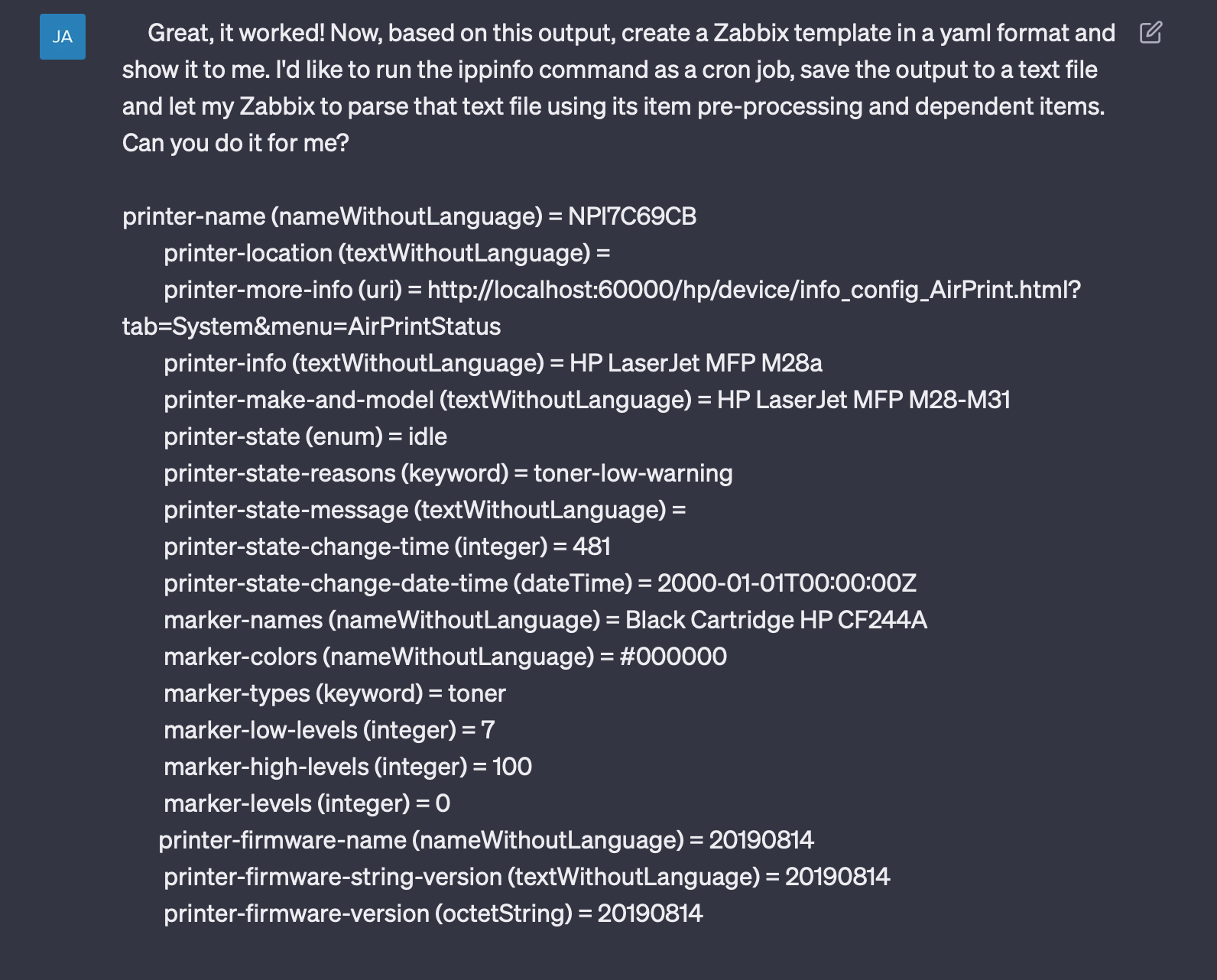
Task: Click the printer-firmware-version line
Action: [434, 912]
